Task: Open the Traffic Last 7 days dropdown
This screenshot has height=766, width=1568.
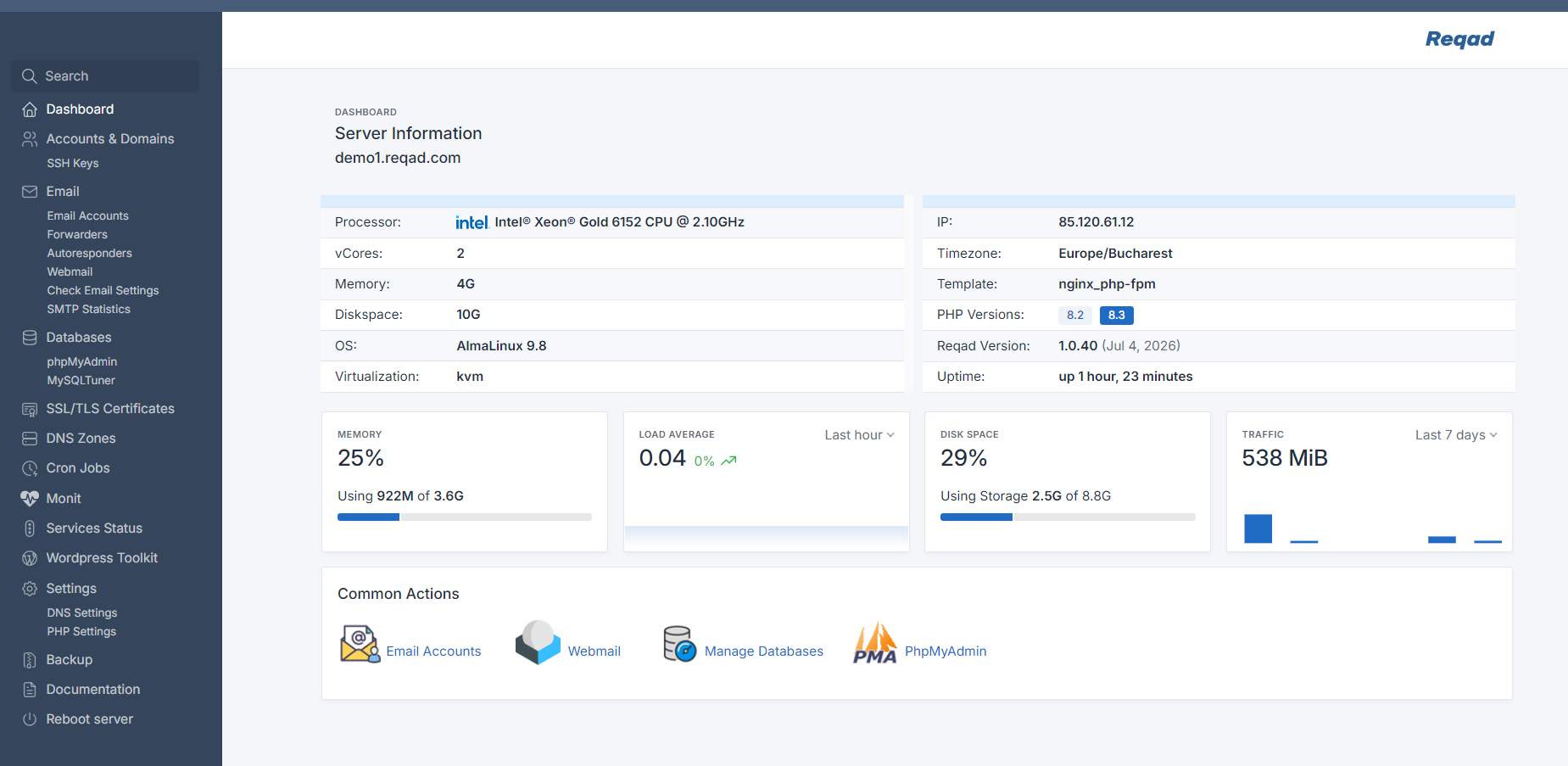Action: (x=1456, y=435)
